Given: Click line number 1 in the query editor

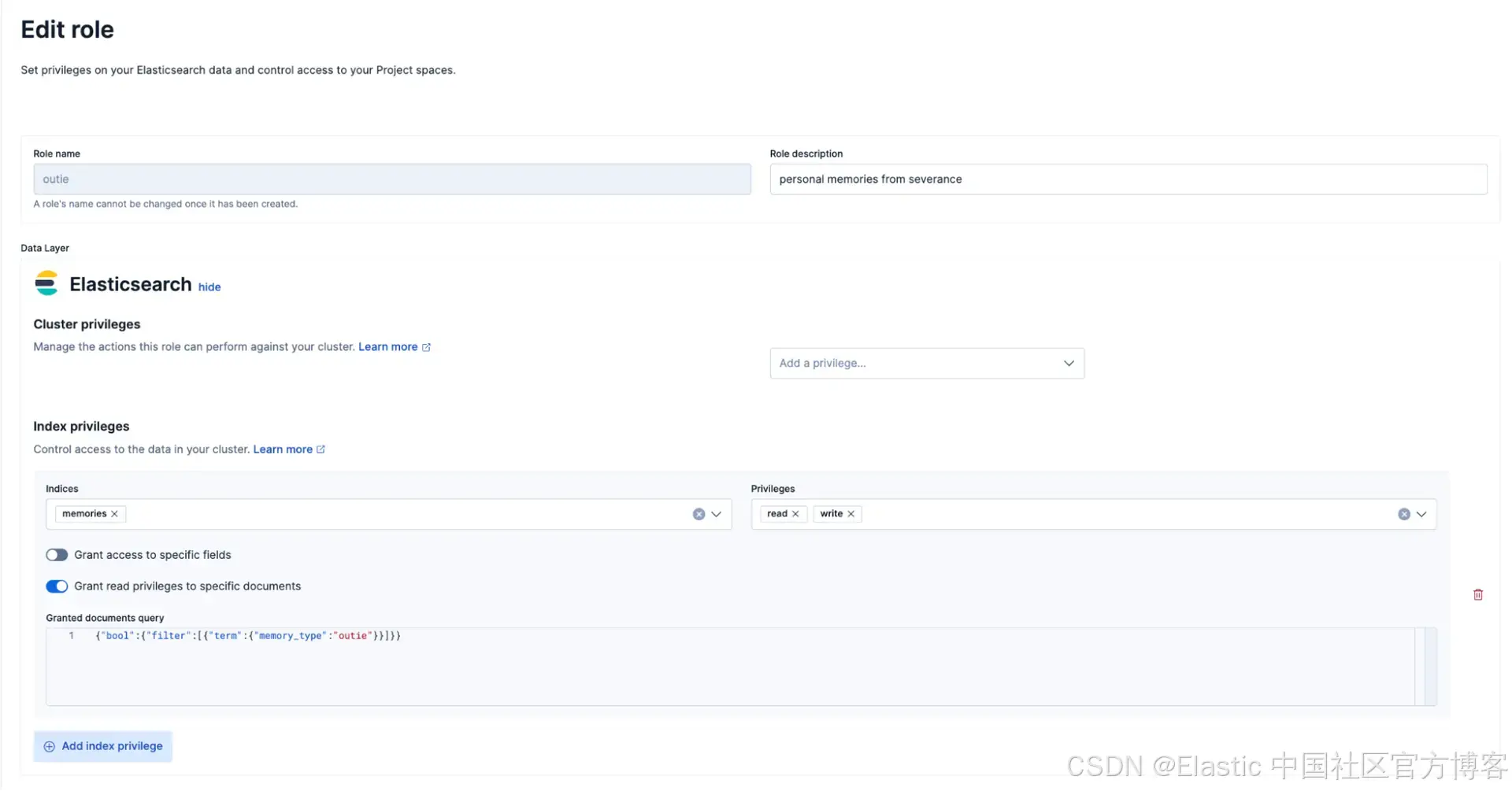Looking at the screenshot, I should point(72,636).
